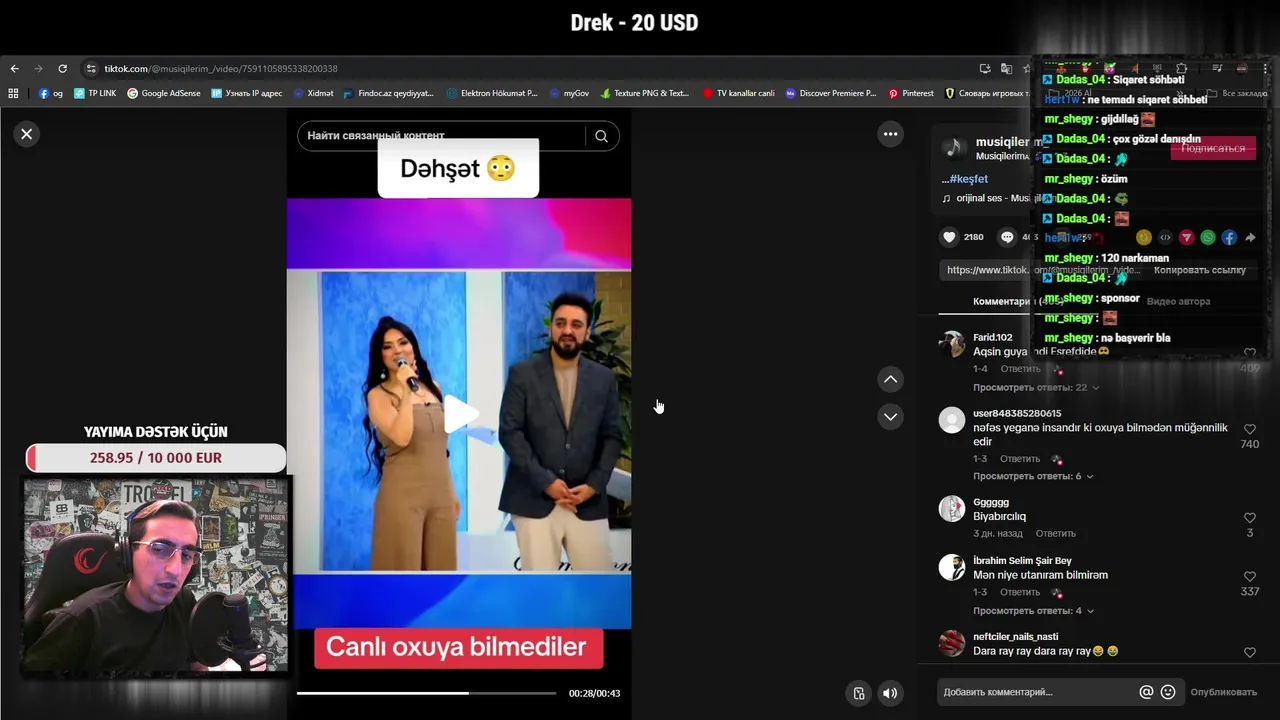Open Узнать IP адрес bookmark

[x=246, y=93]
